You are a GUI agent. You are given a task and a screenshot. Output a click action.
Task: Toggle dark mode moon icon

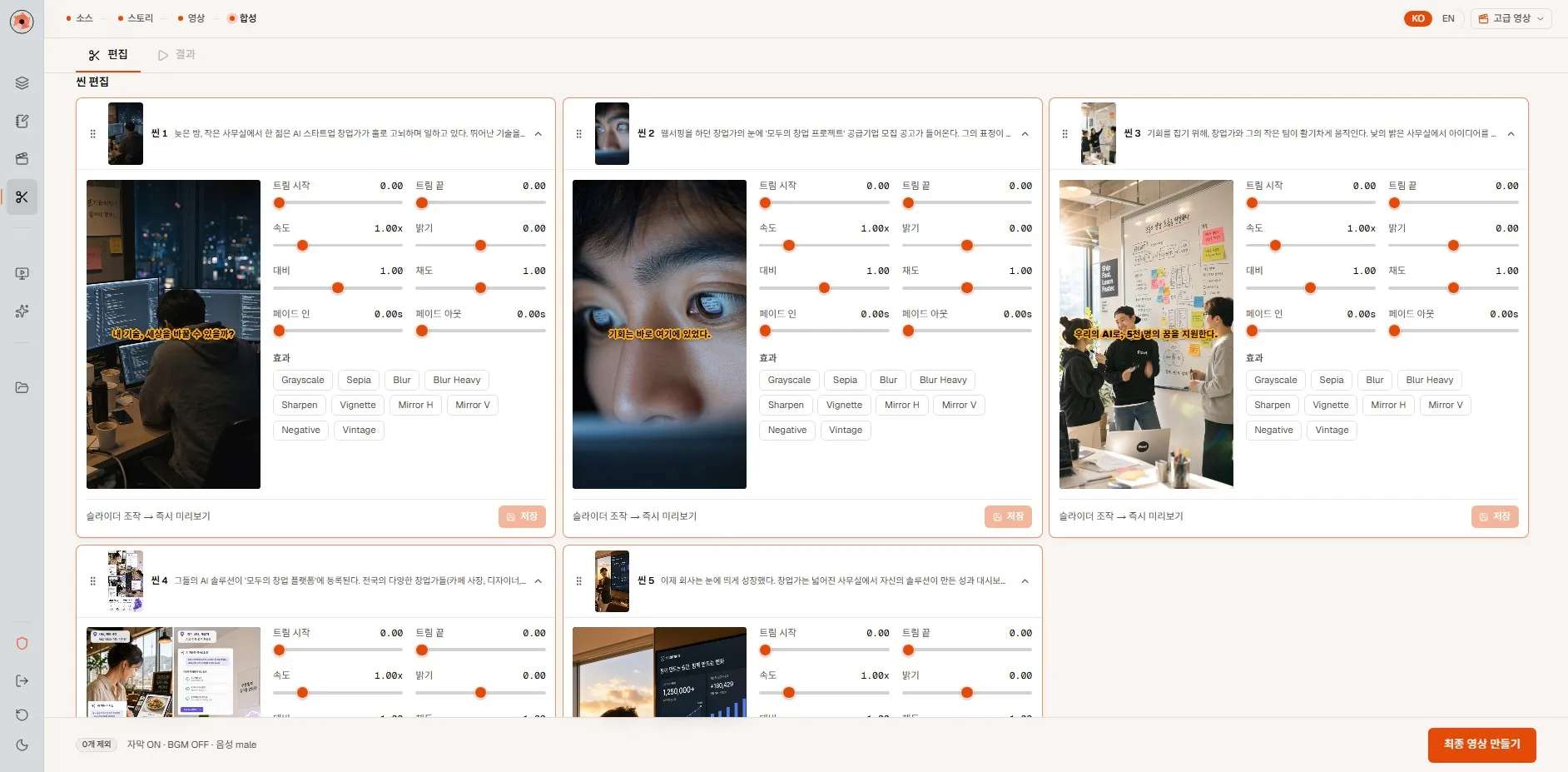22,745
